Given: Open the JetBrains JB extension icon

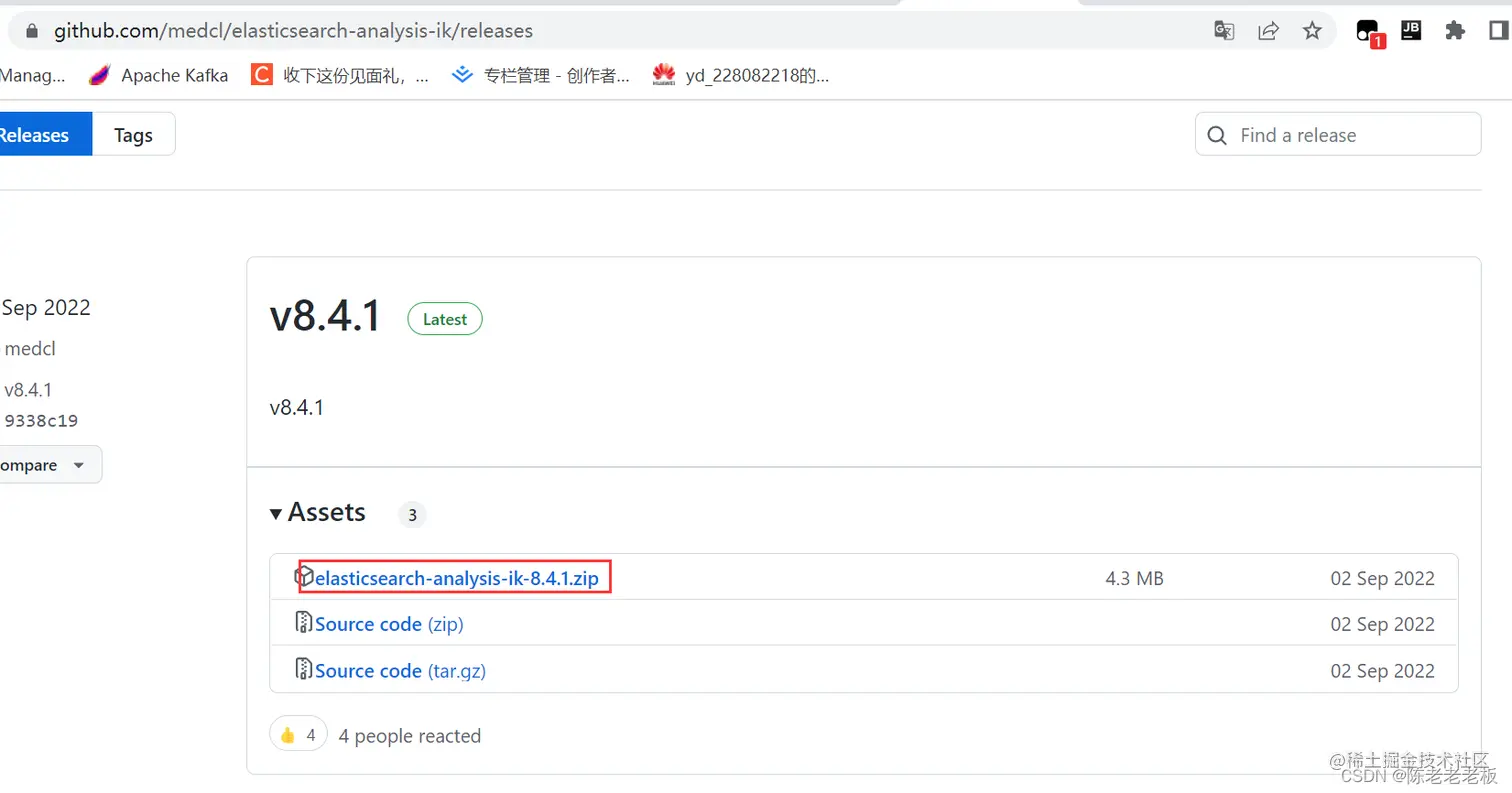Looking at the screenshot, I should pyautogui.click(x=1411, y=31).
